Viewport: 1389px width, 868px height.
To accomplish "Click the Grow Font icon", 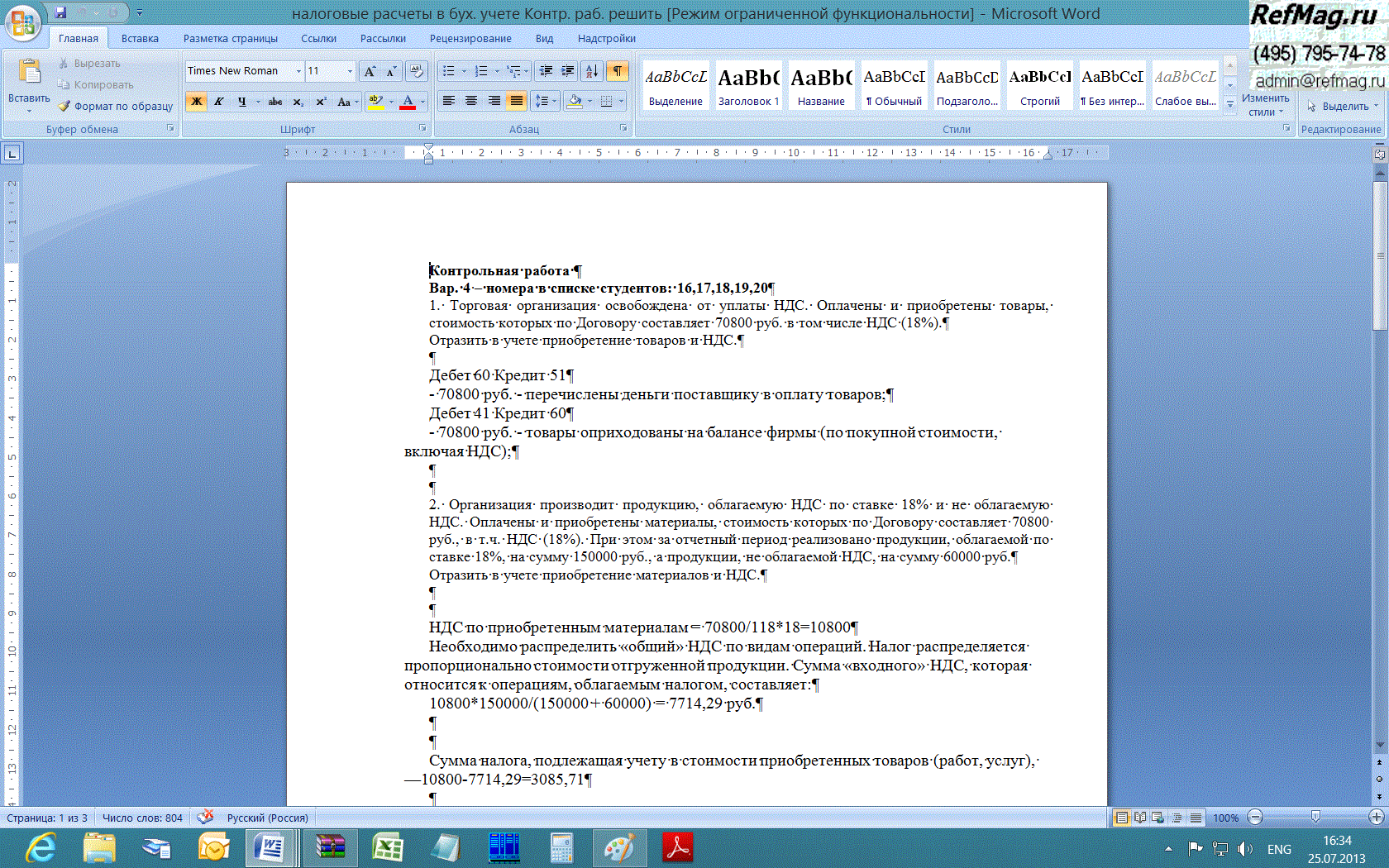I will (370, 71).
